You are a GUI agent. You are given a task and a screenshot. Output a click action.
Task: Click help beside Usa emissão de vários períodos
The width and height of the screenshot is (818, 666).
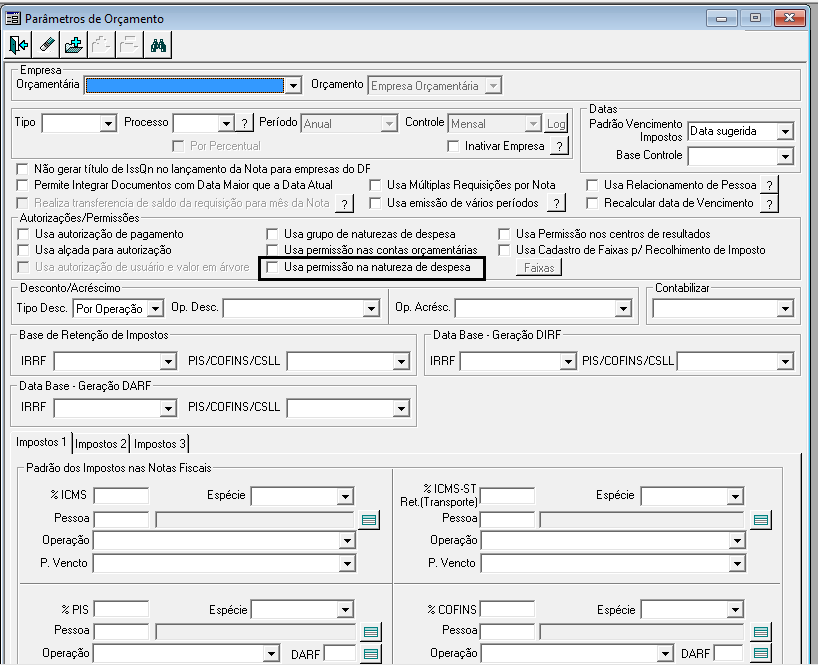pyautogui.click(x=557, y=203)
